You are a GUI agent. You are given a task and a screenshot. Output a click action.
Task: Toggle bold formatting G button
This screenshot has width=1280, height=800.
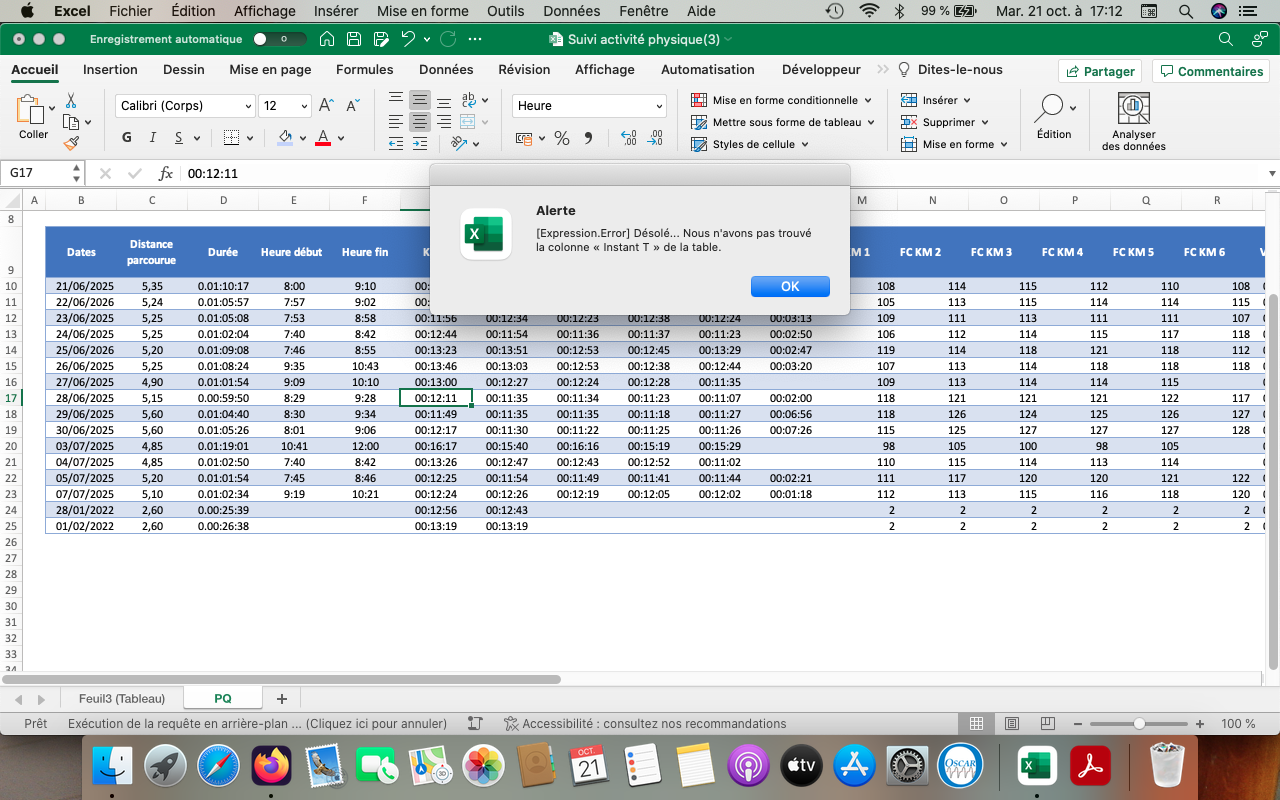[126, 138]
